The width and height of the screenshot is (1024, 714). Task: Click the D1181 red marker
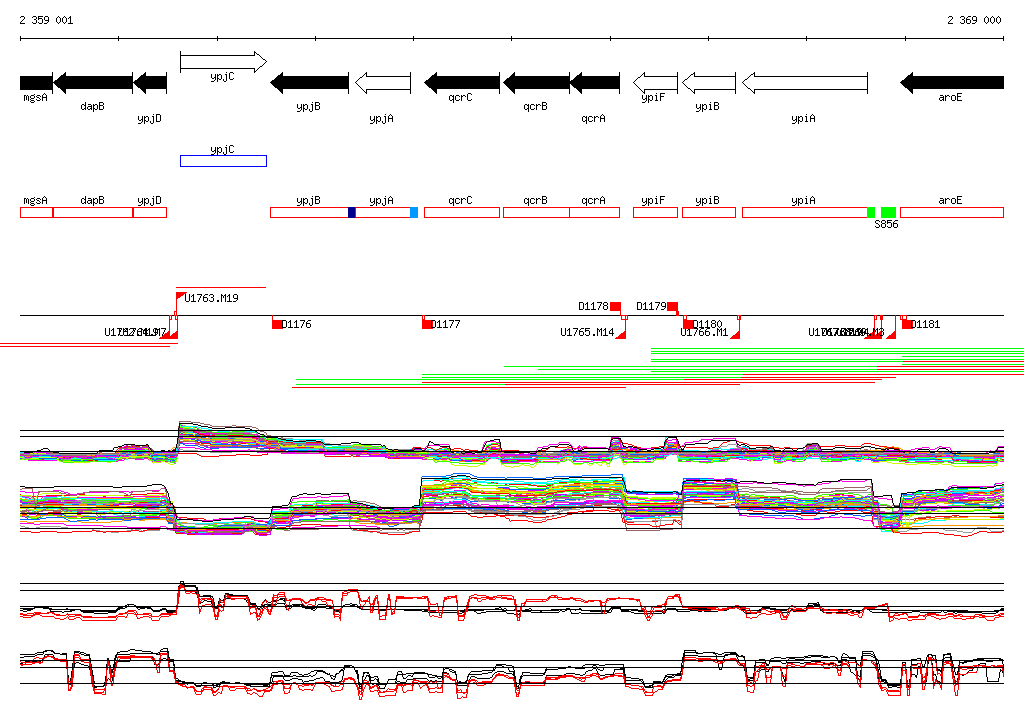(907, 324)
